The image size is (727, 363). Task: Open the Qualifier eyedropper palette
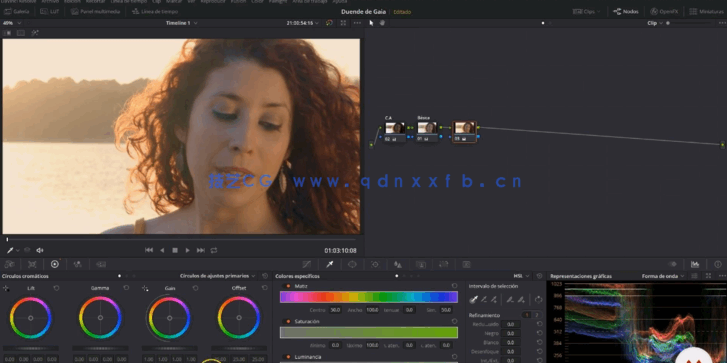330,264
